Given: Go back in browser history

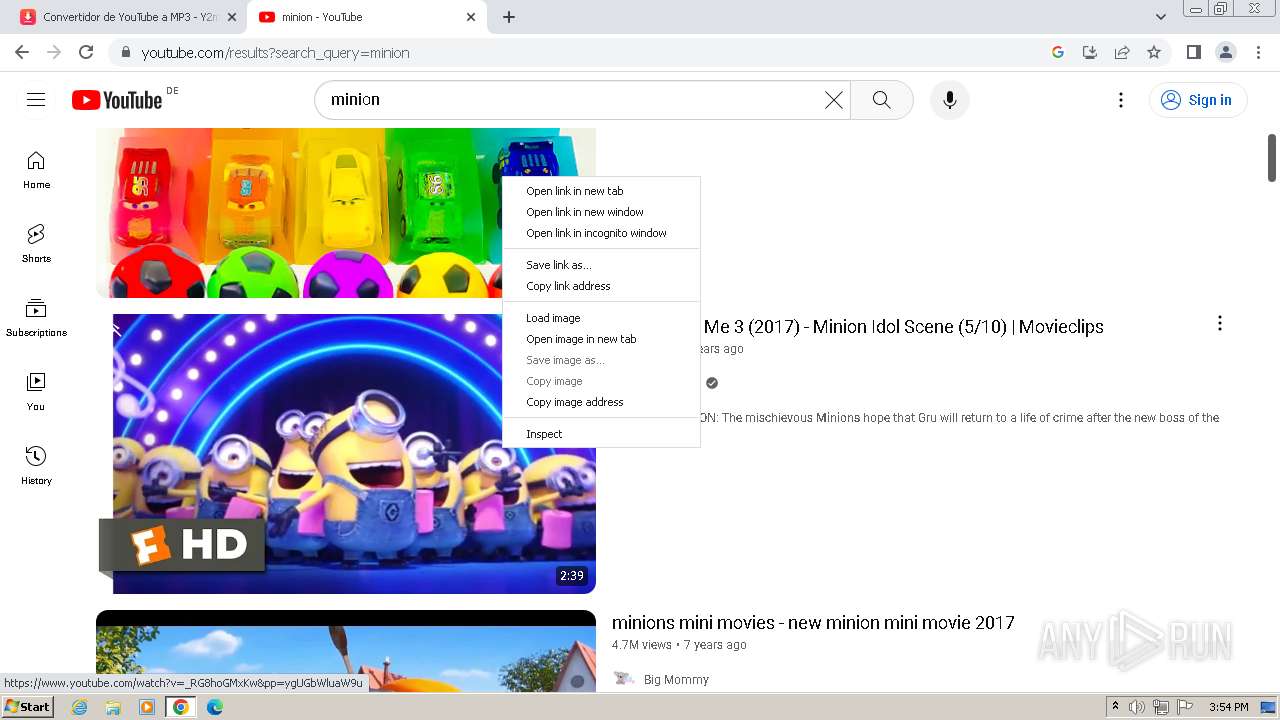Looking at the screenshot, I should pos(22,52).
